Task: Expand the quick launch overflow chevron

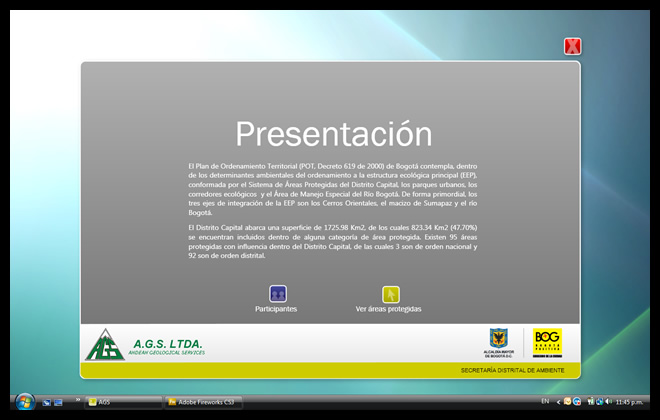Action: pos(78,400)
